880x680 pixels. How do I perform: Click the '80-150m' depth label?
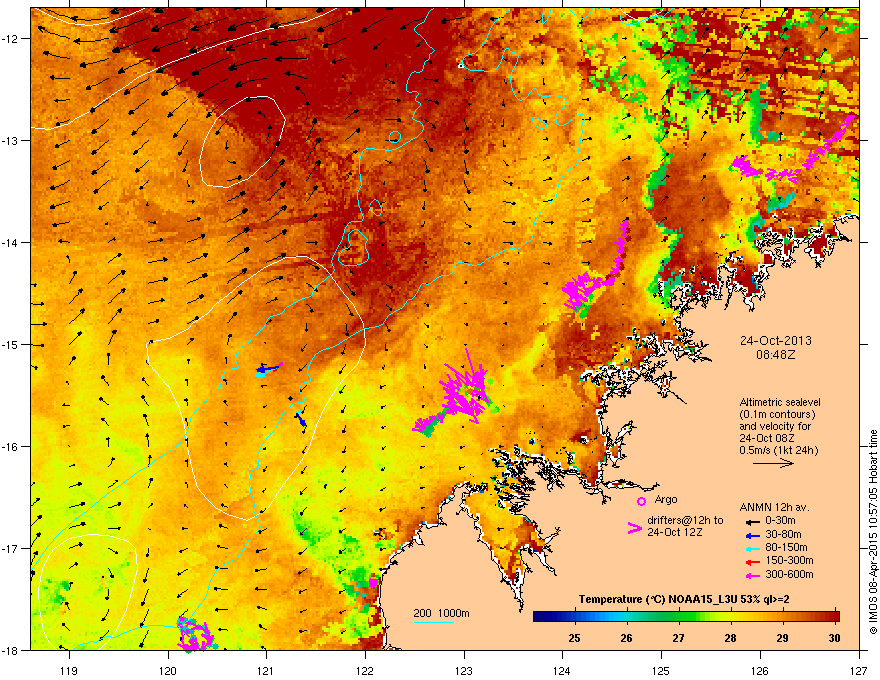click(x=786, y=547)
